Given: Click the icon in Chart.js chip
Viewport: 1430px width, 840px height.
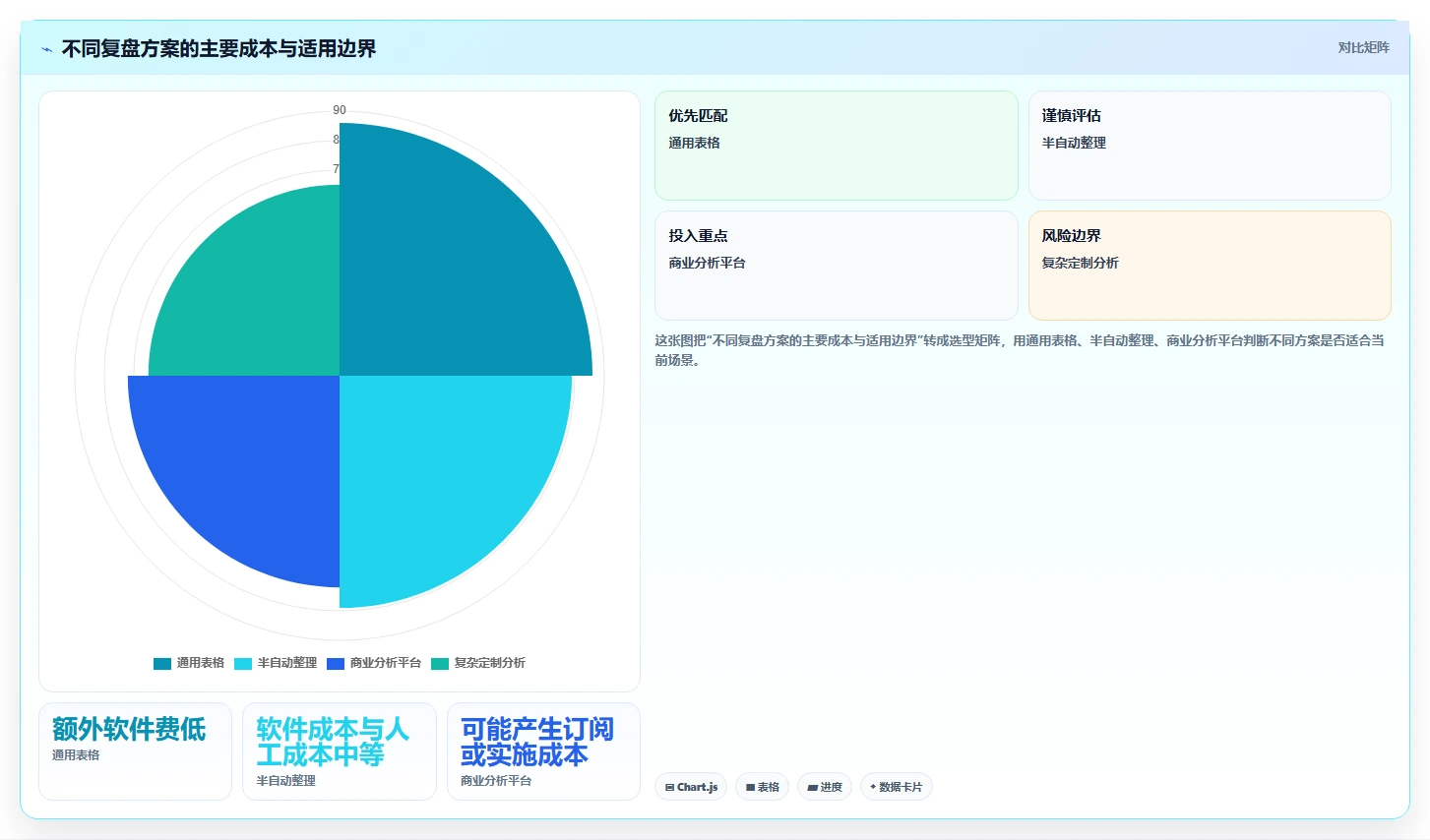Looking at the screenshot, I should coord(670,788).
